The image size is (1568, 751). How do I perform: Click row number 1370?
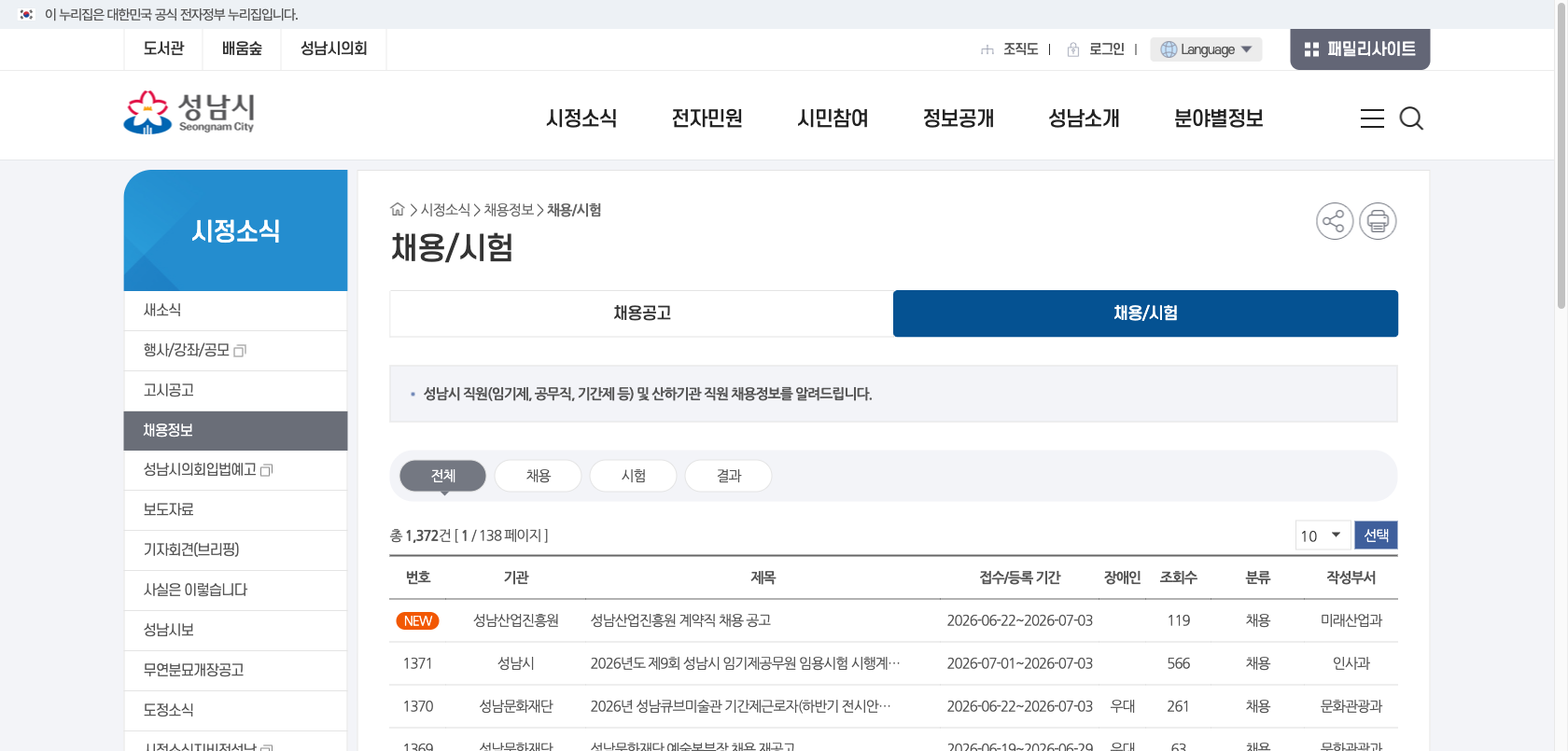coord(417,706)
